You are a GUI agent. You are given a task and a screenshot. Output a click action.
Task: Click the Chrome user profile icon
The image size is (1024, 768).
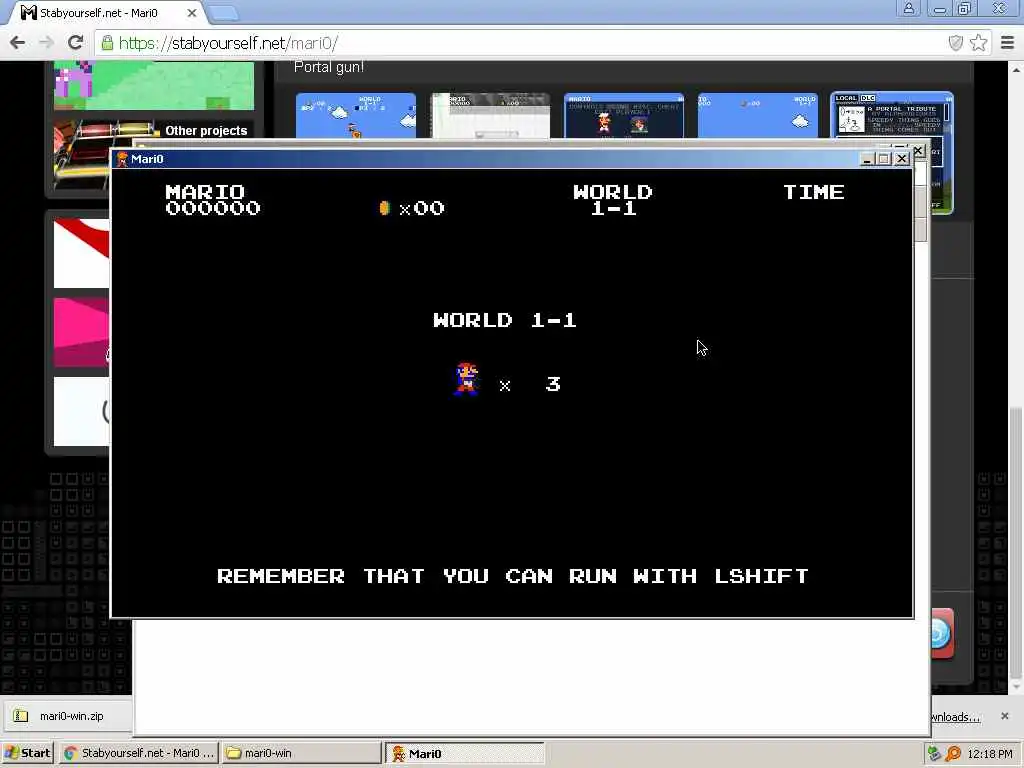[908, 8]
